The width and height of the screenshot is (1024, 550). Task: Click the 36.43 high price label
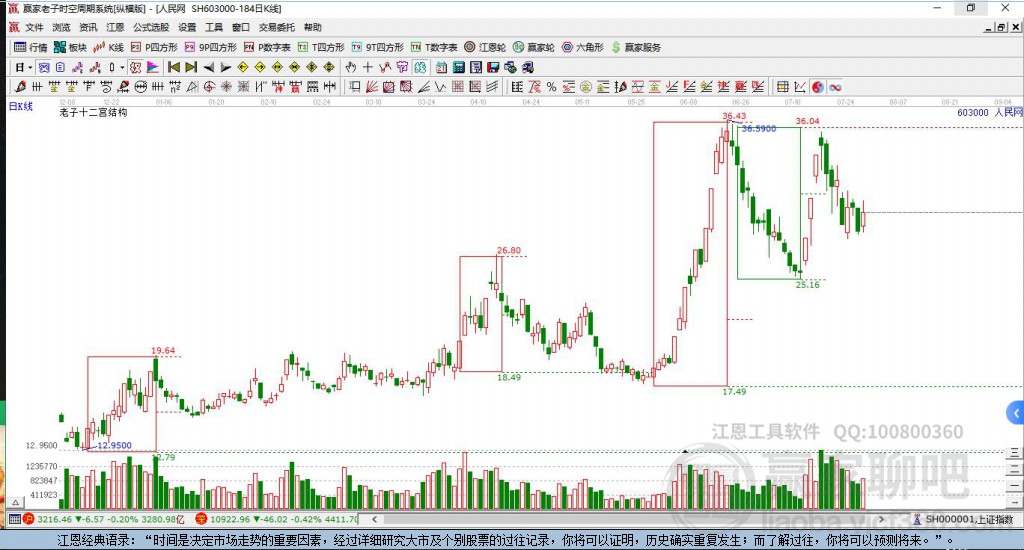click(733, 116)
